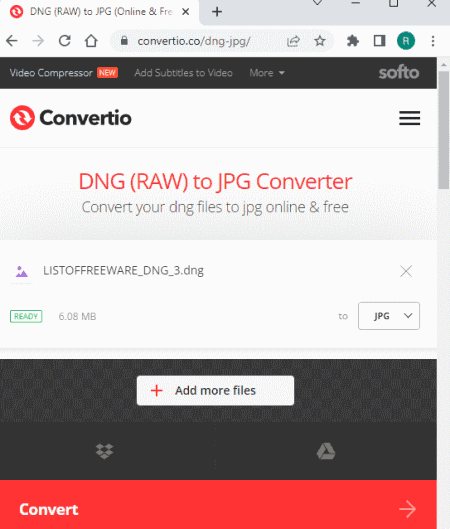Bookmark this page with star icon
The width and height of the screenshot is (450, 529).
click(x=319, y=41)
